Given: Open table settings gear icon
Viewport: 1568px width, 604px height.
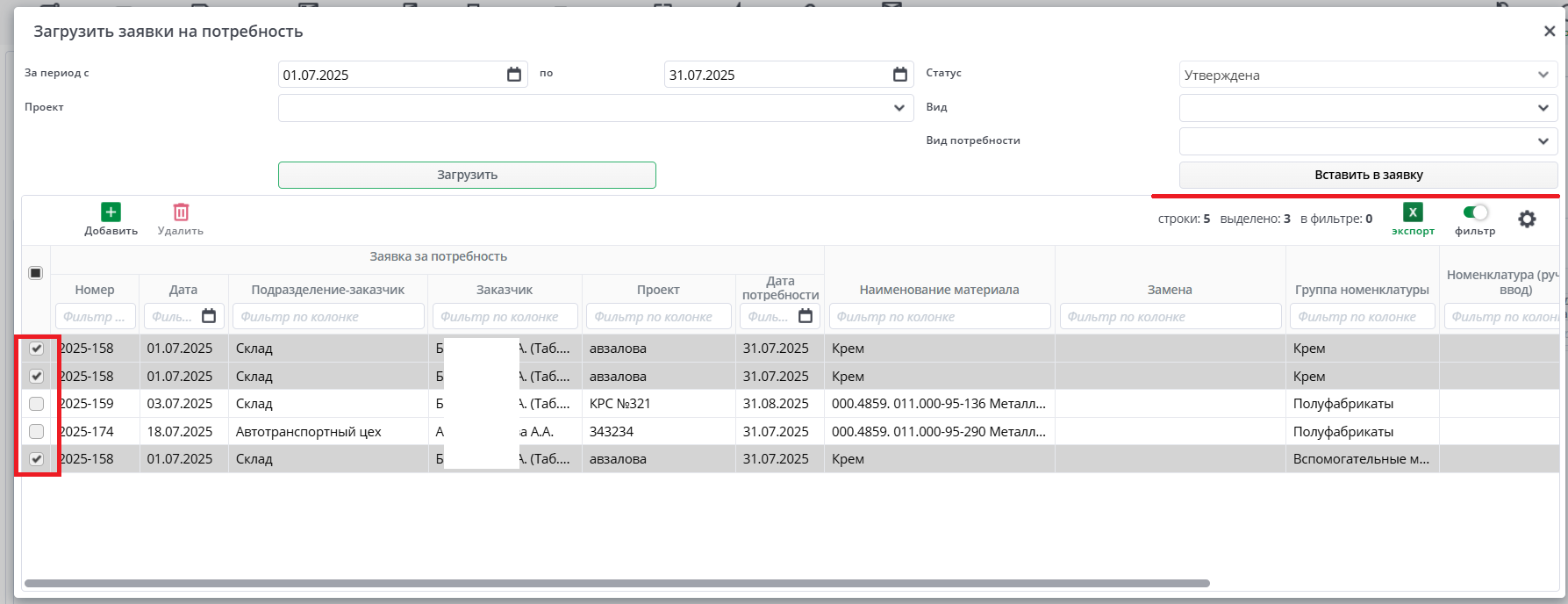Looking at the screenshot, I should (1527, 219).
